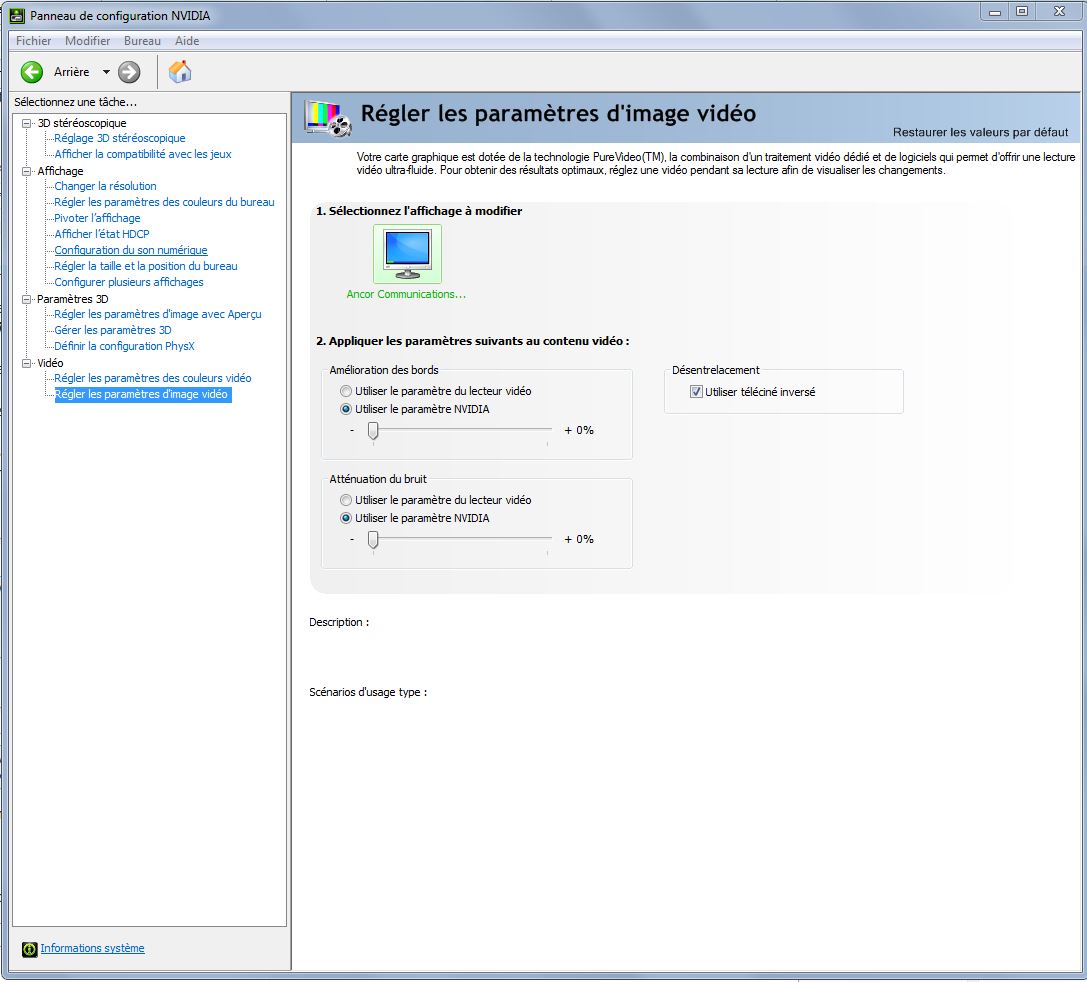This screenshot has height=982, width=1087.
Task: Click the Amélioration des bords slider handle
Action: pyautogui.click(x=373, y=431)
